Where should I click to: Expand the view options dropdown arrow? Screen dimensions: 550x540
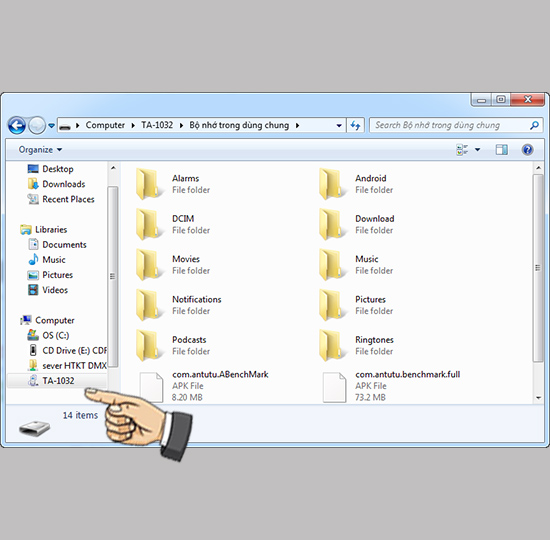pos(477,150)
